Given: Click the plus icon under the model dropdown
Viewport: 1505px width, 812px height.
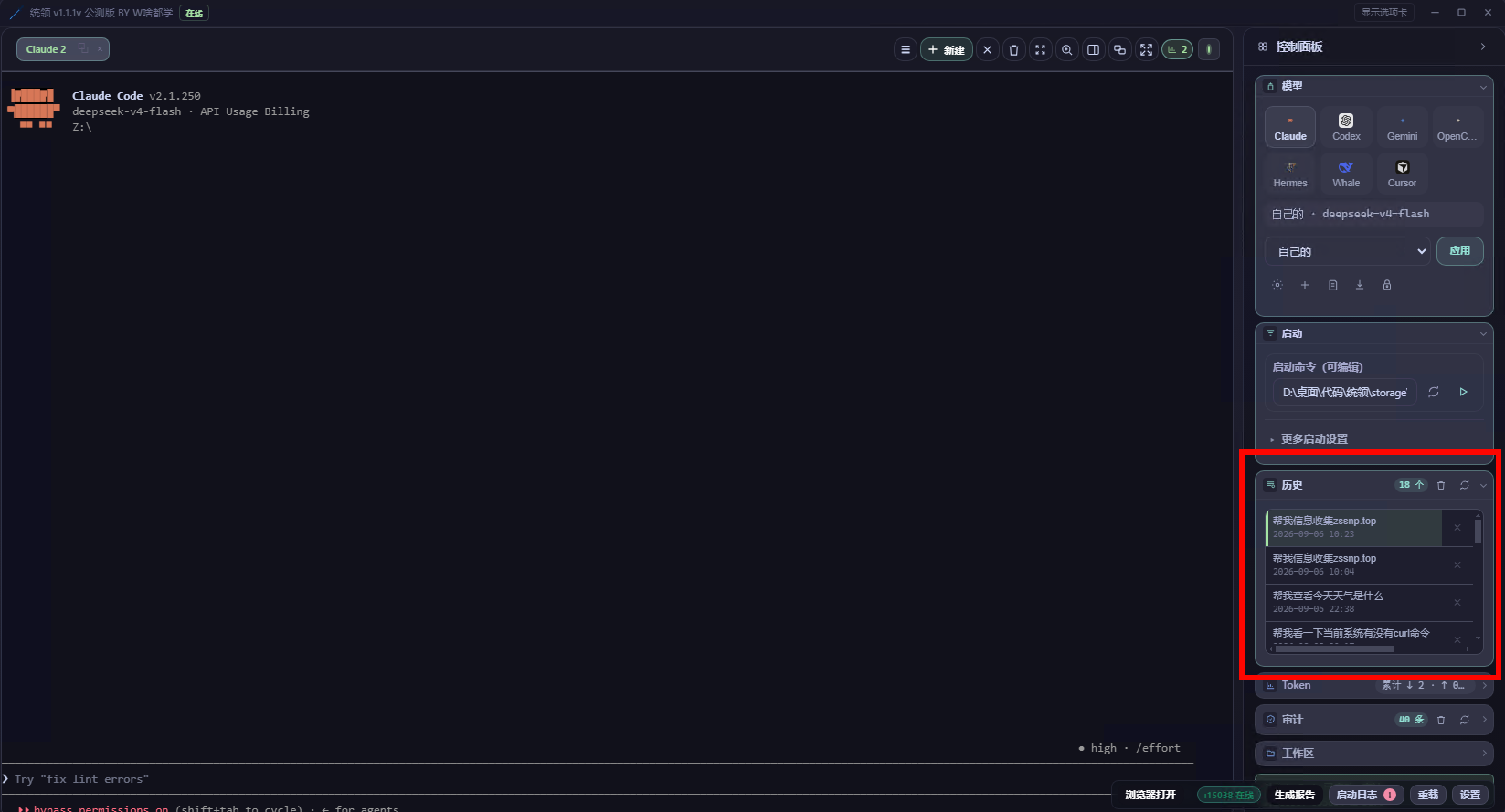Looking at the screenshot, I should coord(1305,285).
